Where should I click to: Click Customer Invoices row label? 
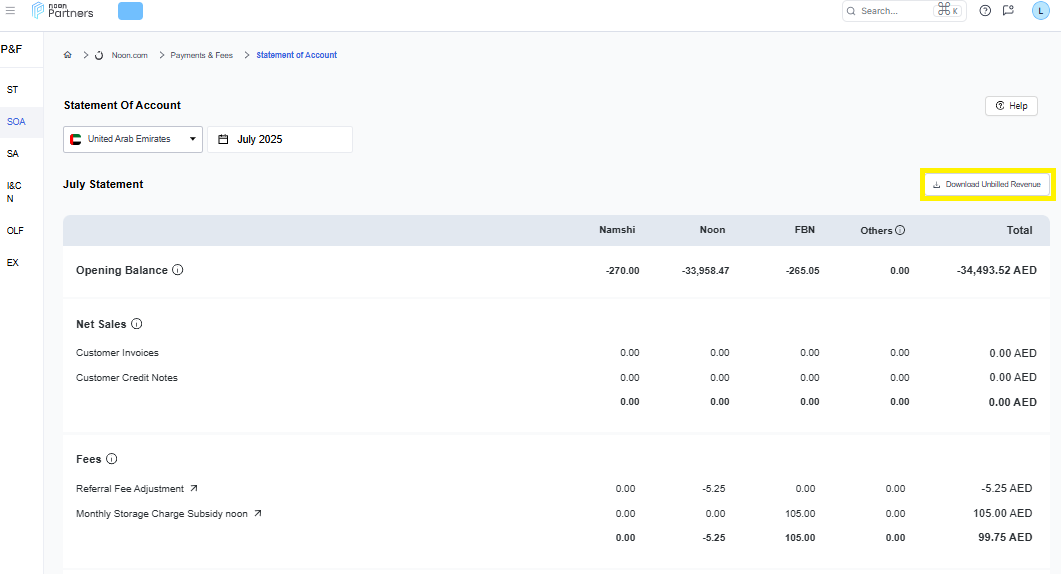117,352
